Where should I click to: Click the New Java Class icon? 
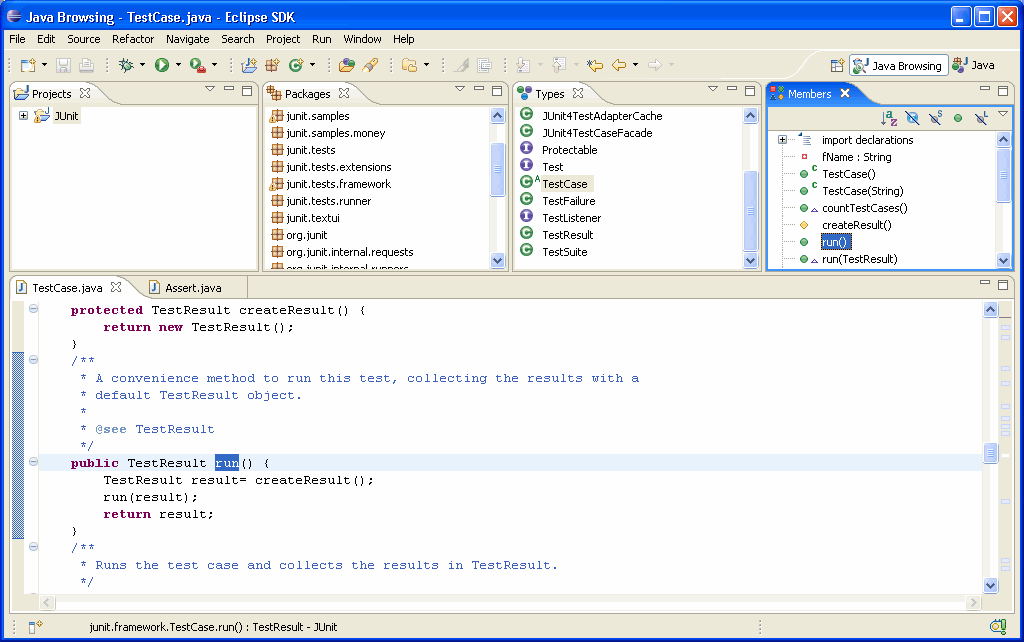coord(296,65)
